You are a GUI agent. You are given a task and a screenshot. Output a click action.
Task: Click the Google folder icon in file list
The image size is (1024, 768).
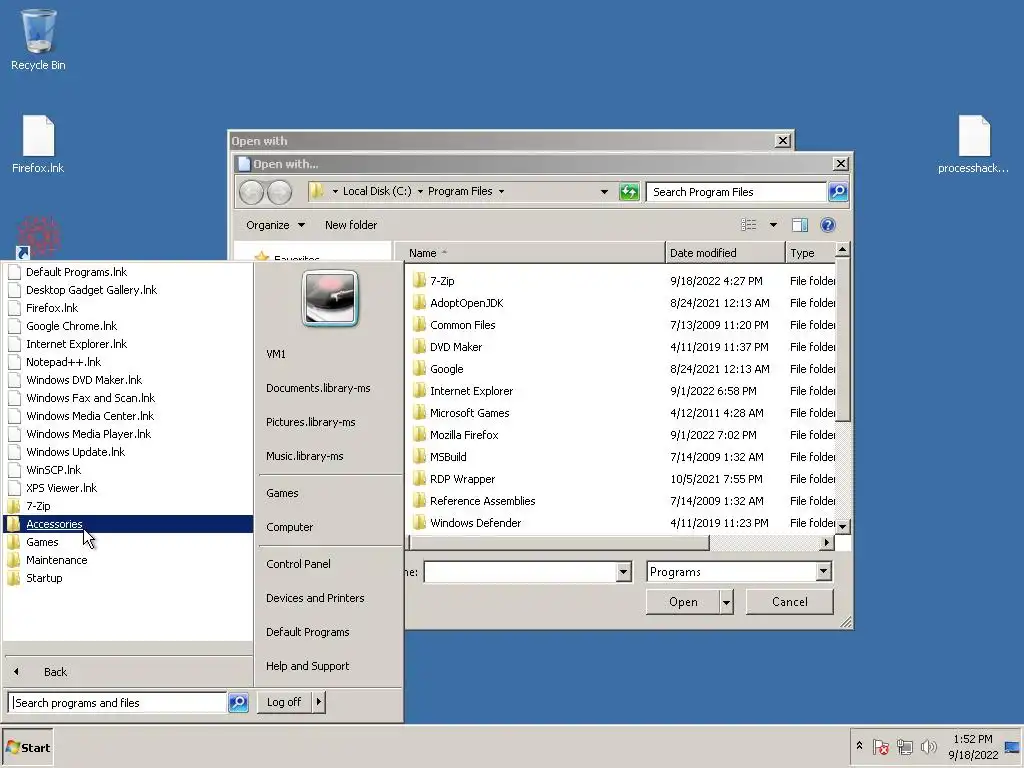419,369
